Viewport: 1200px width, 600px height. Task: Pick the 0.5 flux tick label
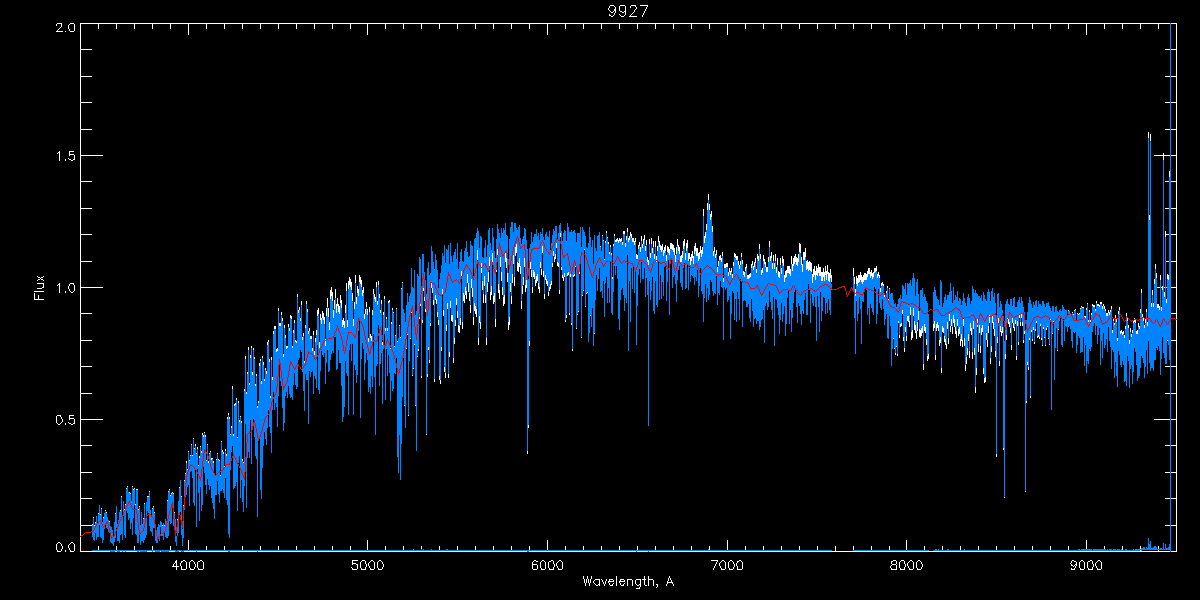click(x=66, y=419)
